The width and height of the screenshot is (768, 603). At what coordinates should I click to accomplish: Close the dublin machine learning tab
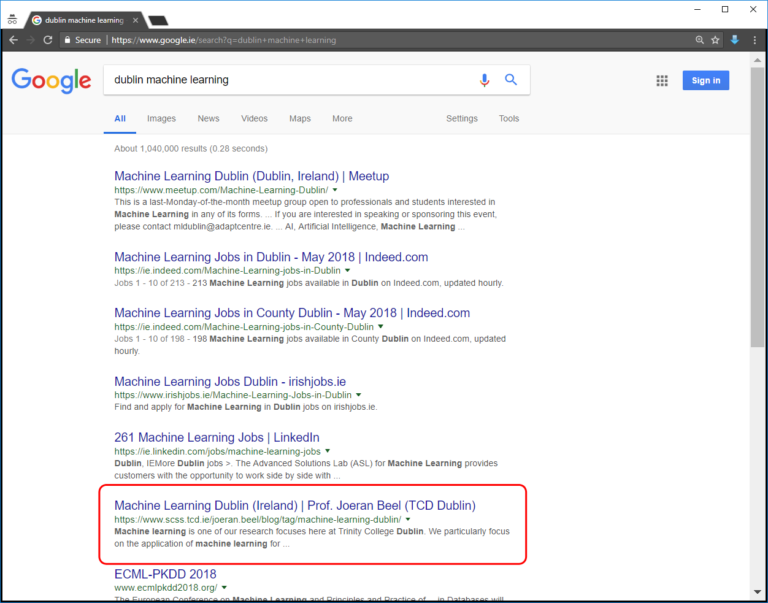pyautogui.click(x=136, y=21)
